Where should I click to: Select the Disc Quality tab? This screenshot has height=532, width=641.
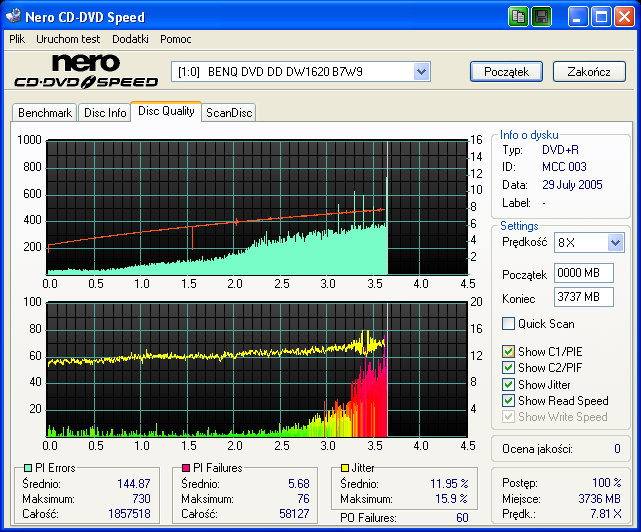[166, 111]
